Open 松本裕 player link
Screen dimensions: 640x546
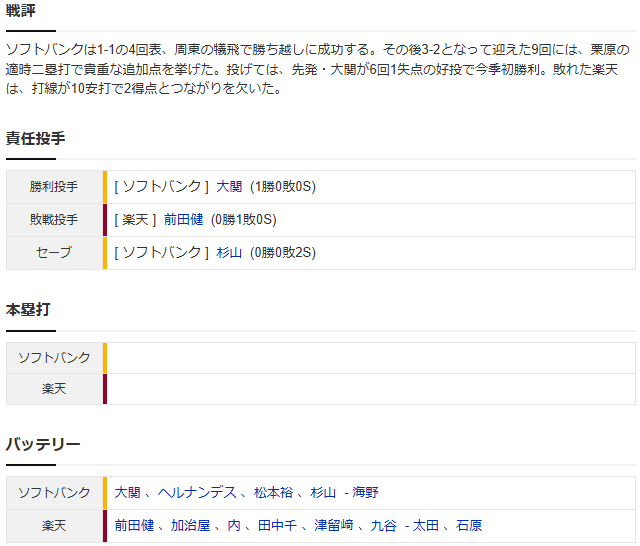[x=273, y=492]
